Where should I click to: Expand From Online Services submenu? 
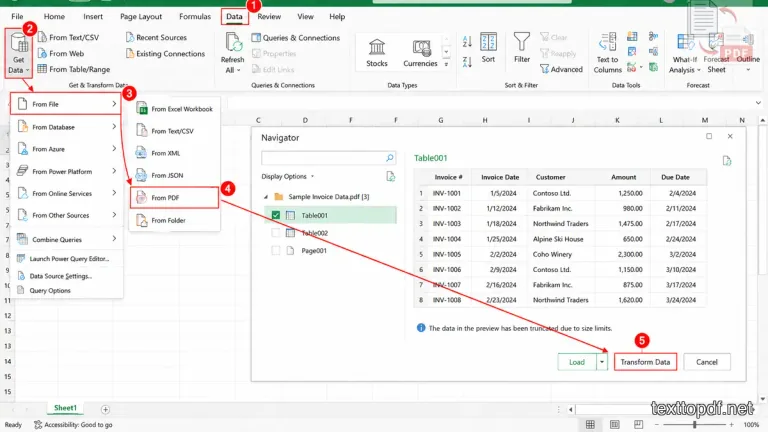pyautogui.click(x=66, y=193)
